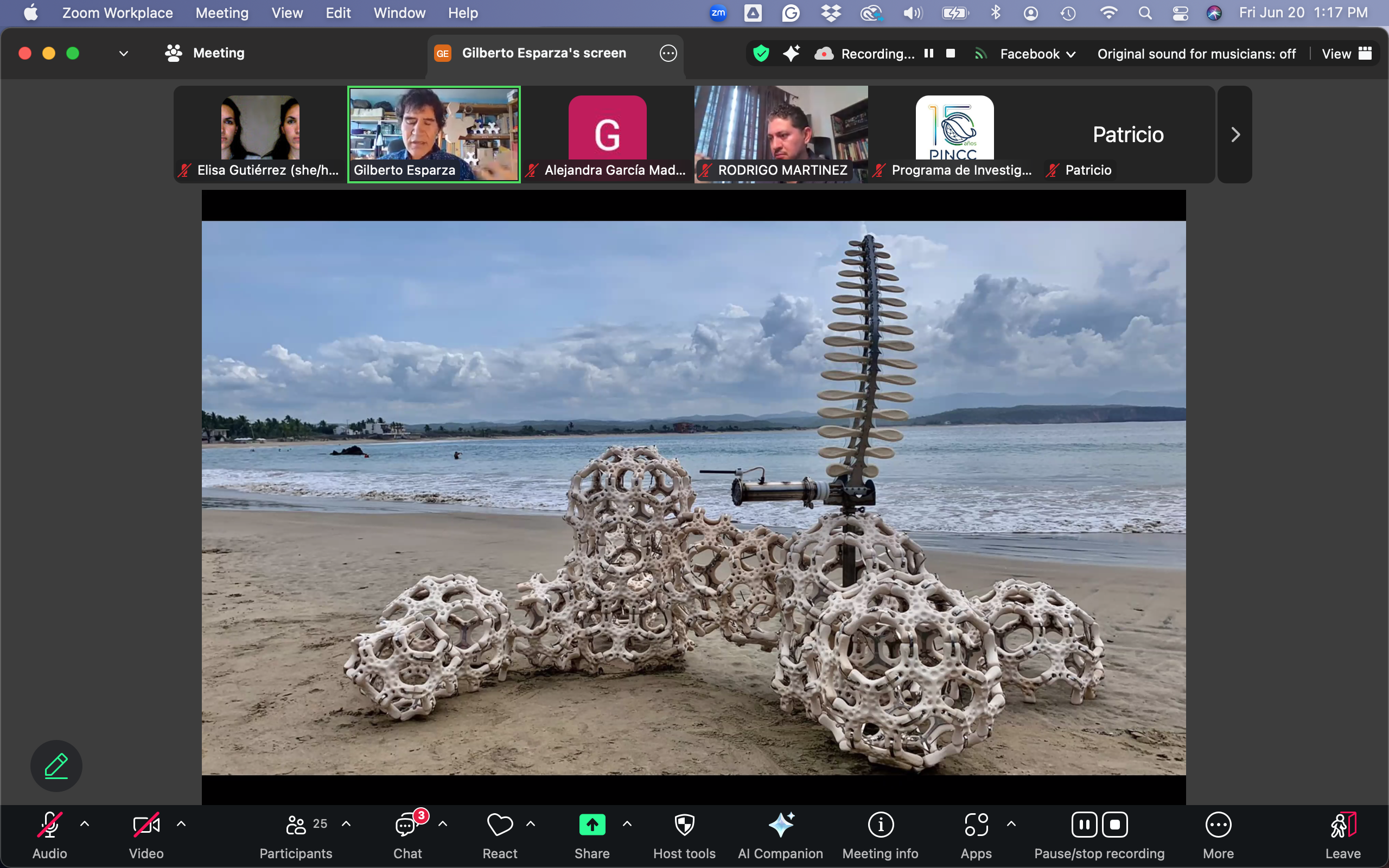1389x868 pixels.
Task: Open the AI Companion panel
Action: (x=780, y=826)
